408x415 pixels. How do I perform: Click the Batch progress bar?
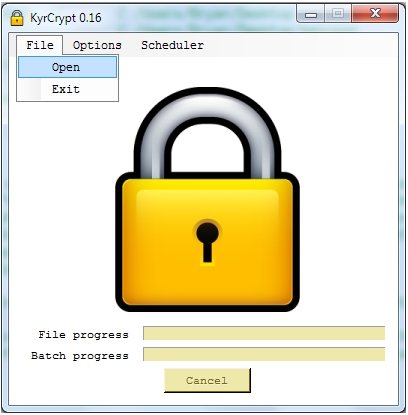point(264,354)
